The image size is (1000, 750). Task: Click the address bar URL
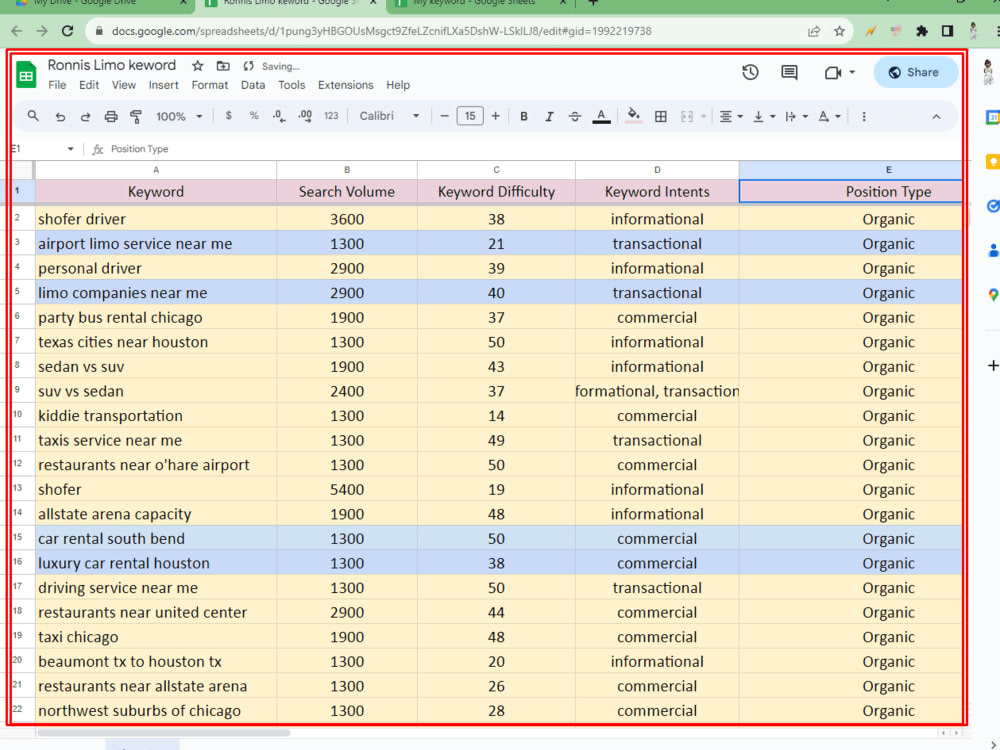[x=381, y=31]
